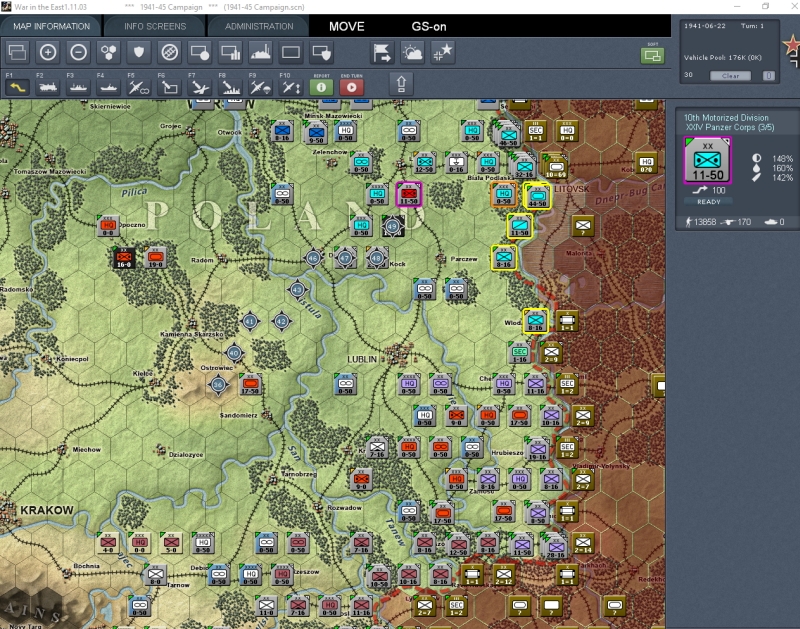This screenshot has width=800, height=629.
Task: Select F1 move mode icon
Action: coord(17,87)
